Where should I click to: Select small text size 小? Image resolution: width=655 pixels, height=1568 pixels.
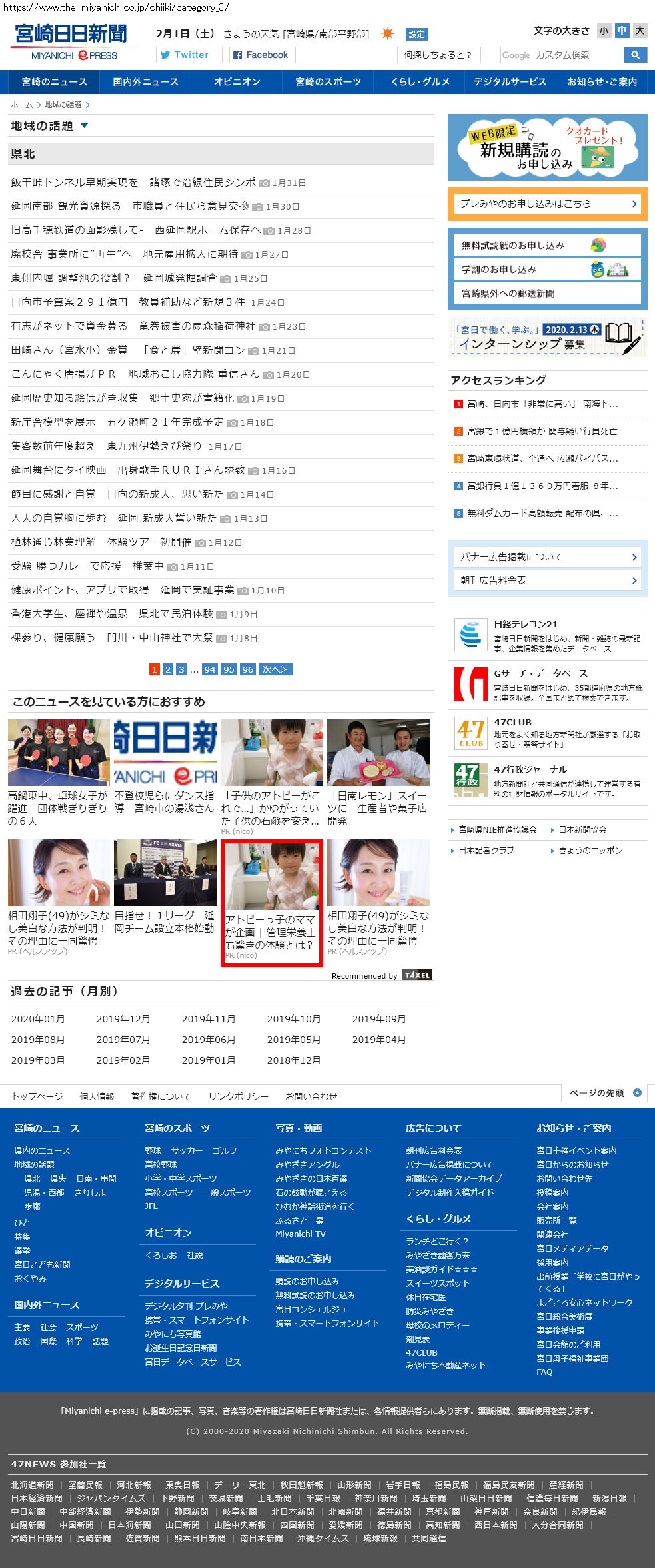[604, 31]
